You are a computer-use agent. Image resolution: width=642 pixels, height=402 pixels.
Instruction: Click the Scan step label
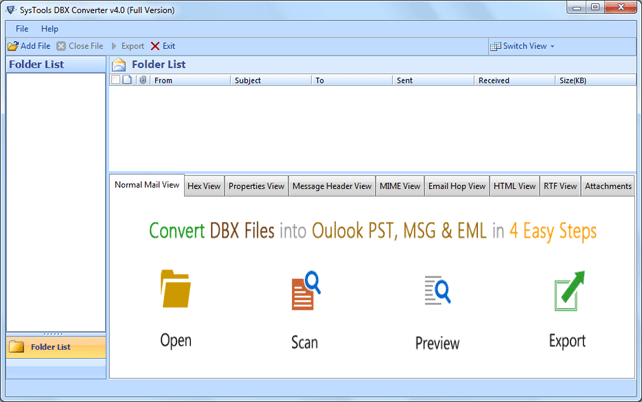coord(304,342)
